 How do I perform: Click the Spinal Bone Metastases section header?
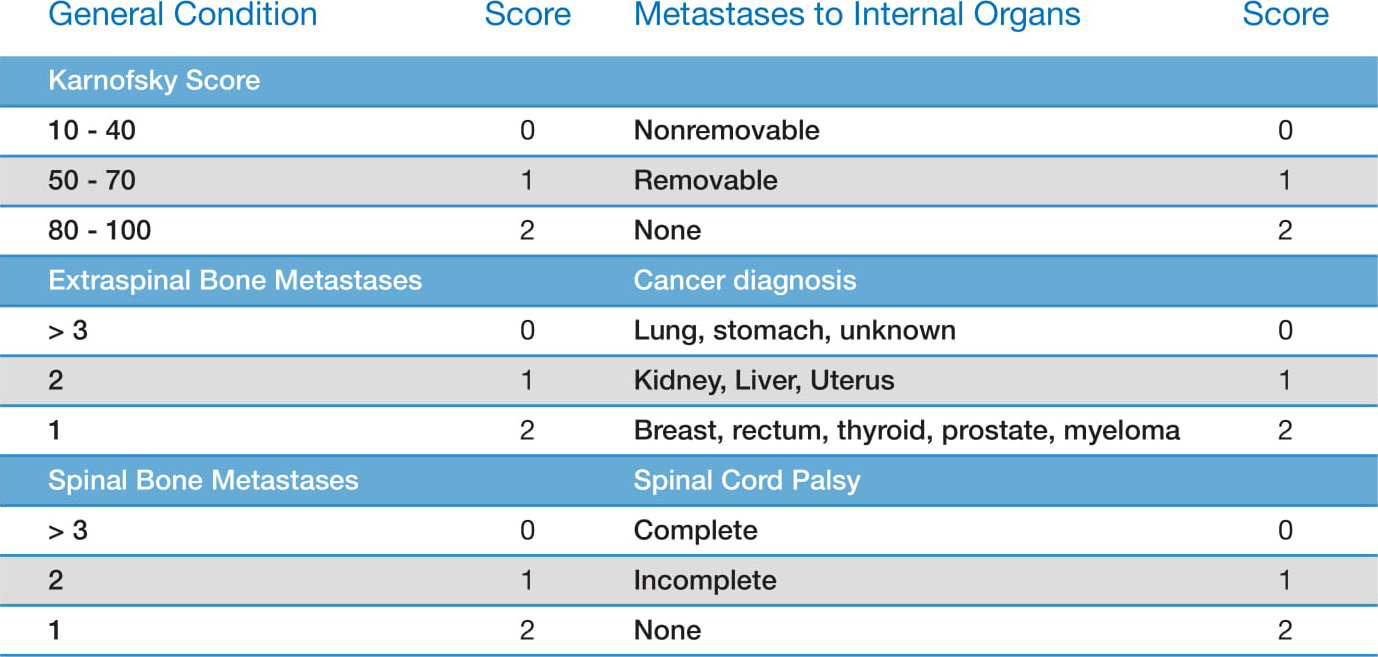[203, 480]
